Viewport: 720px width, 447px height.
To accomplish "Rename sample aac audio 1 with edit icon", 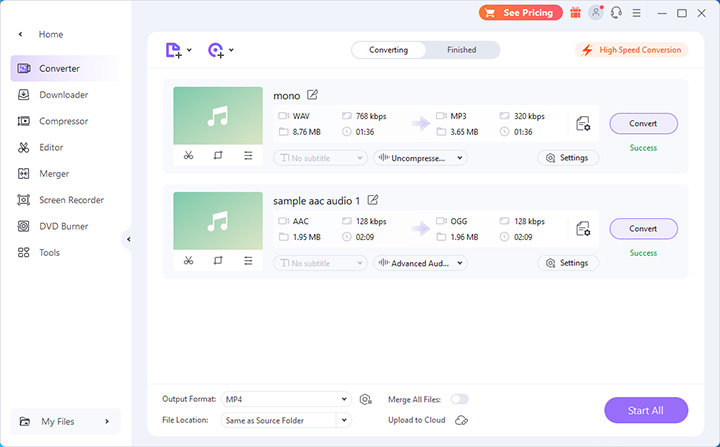I will click(x=373, y=200).
